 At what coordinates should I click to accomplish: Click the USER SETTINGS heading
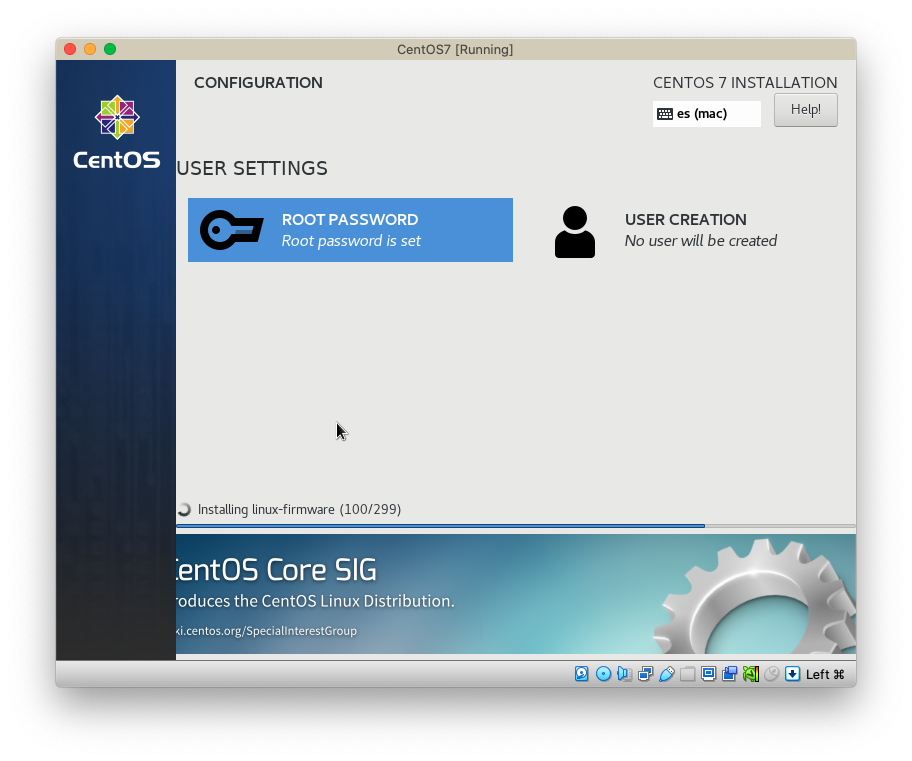[252, 168]
